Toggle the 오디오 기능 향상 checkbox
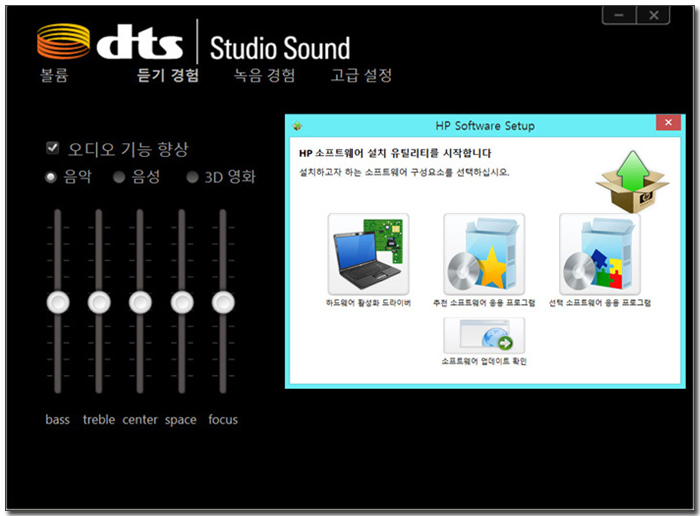This screenshot has width=700, height=516. 53,148
